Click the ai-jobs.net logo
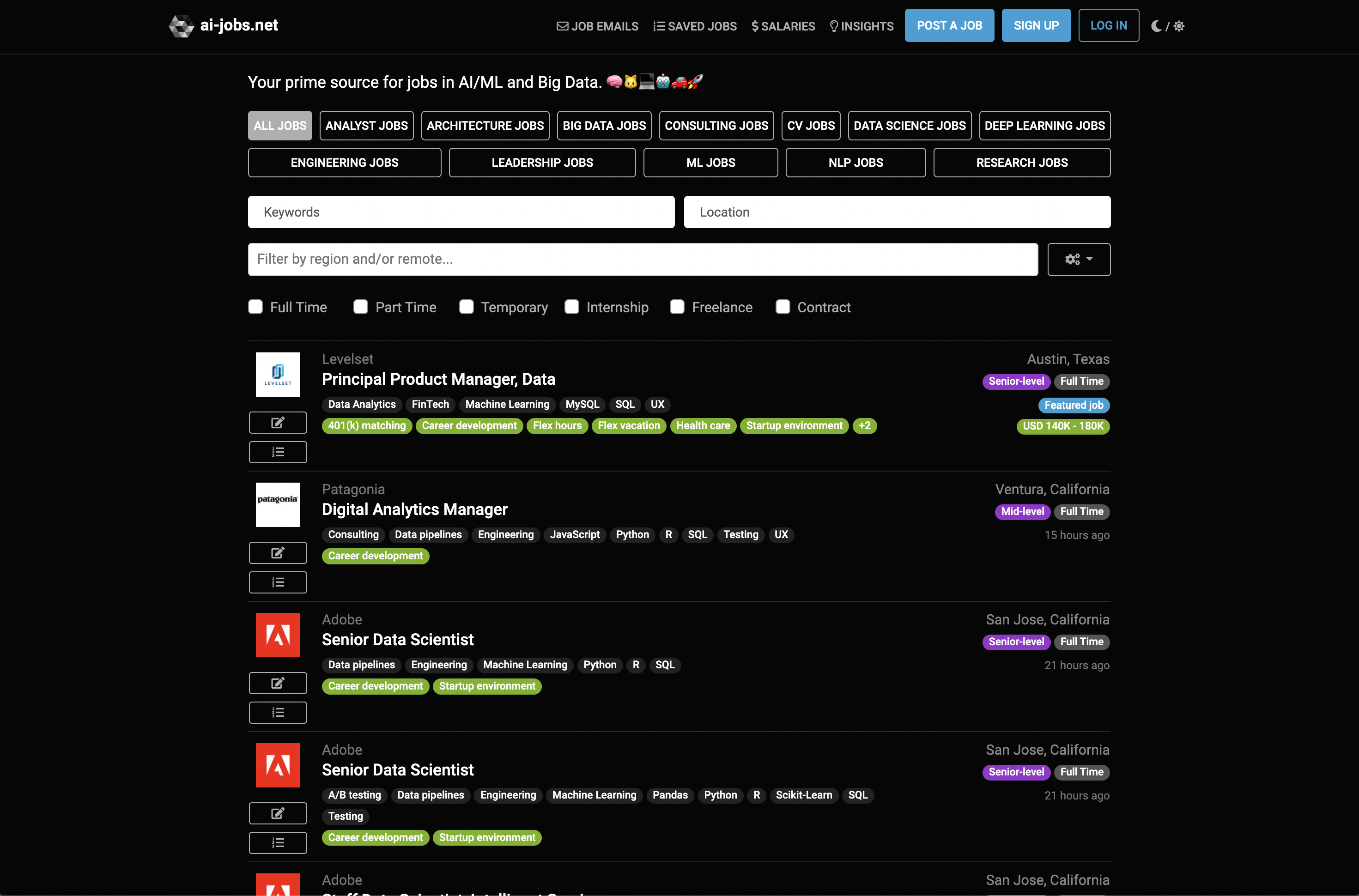 [x=223, y=26]
